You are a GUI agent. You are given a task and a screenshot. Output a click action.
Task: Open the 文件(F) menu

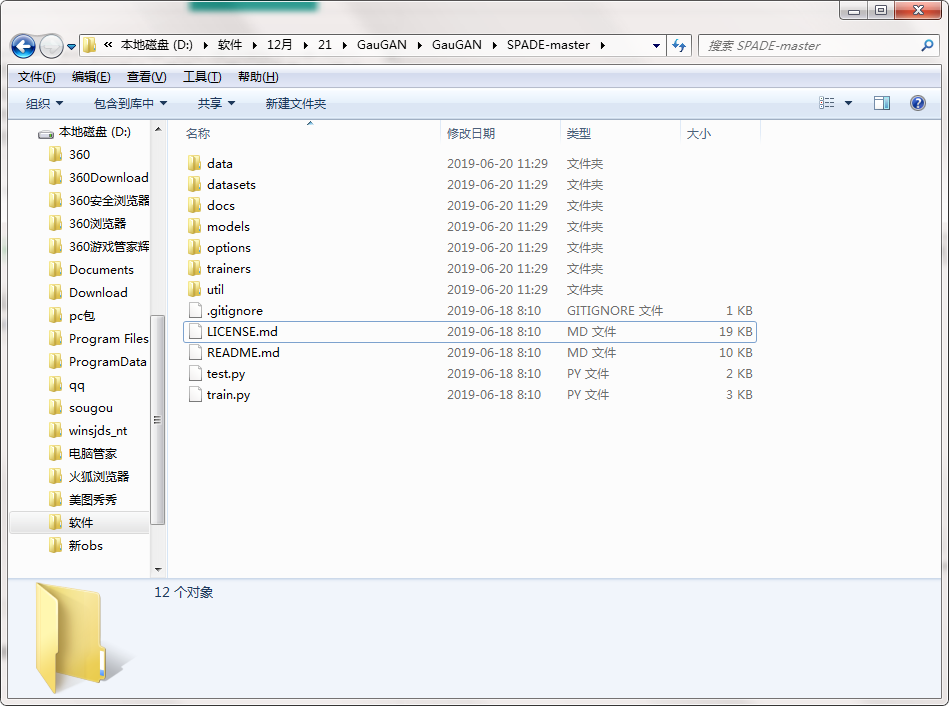click(36, 77)
